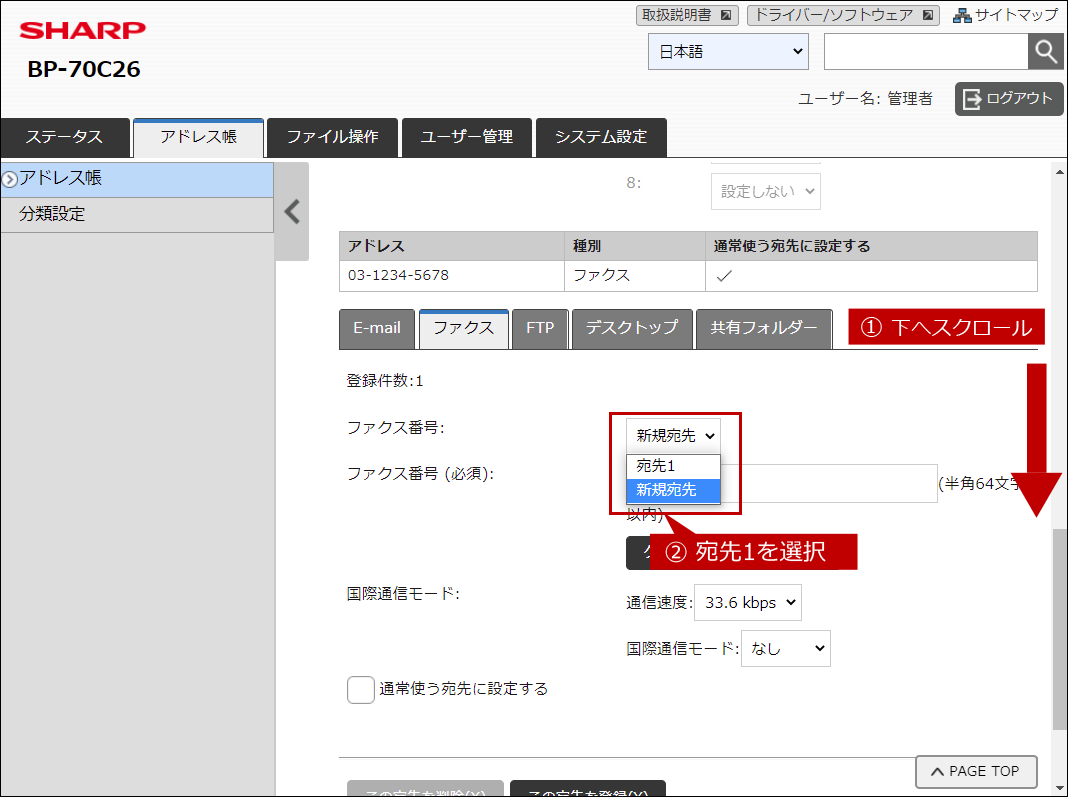
Task: Open the 日本語 language dropdown
Action: click(x=728, y=51)
